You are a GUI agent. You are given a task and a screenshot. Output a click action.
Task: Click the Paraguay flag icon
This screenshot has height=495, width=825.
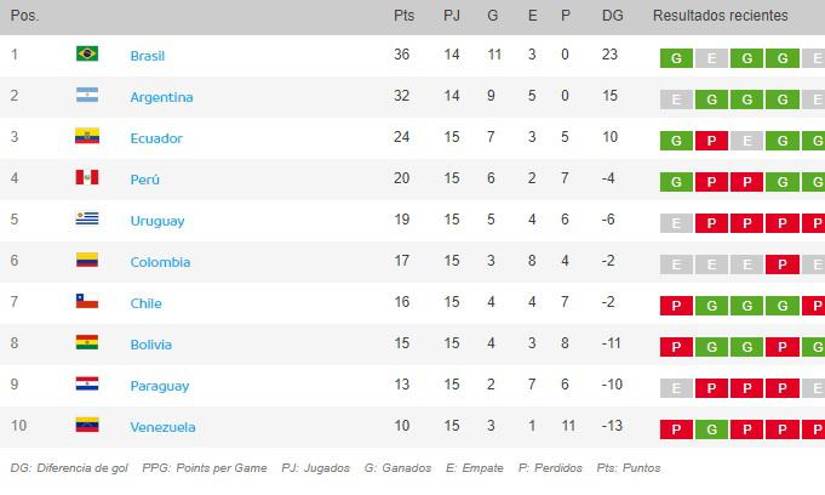(x=87, y=384)
